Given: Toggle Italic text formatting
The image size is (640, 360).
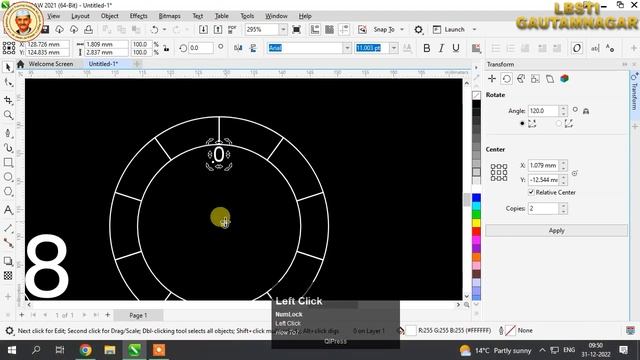Looking at the screenshot, I should pos(441,48).
